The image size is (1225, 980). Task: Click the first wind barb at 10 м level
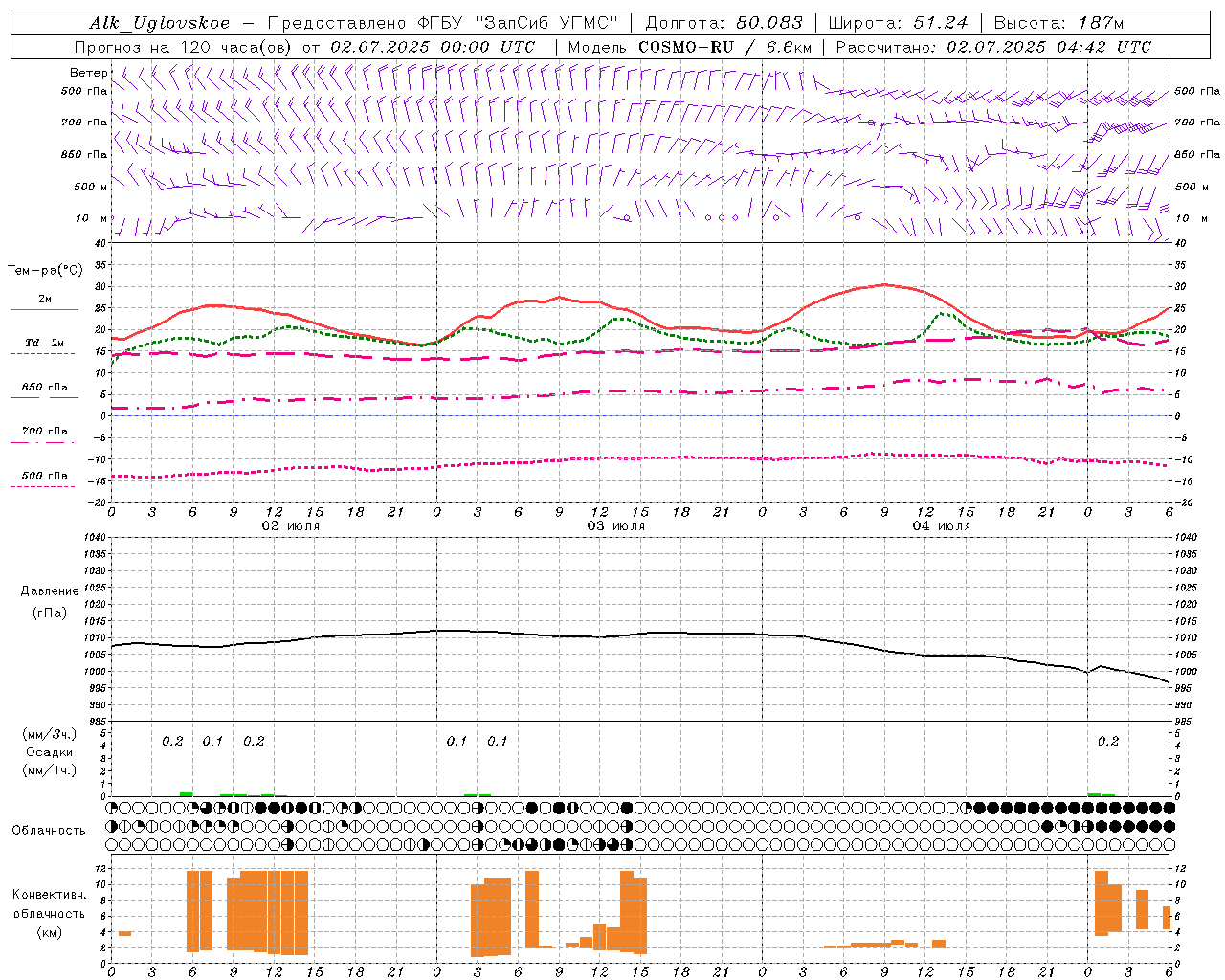(x=120, y=226)
